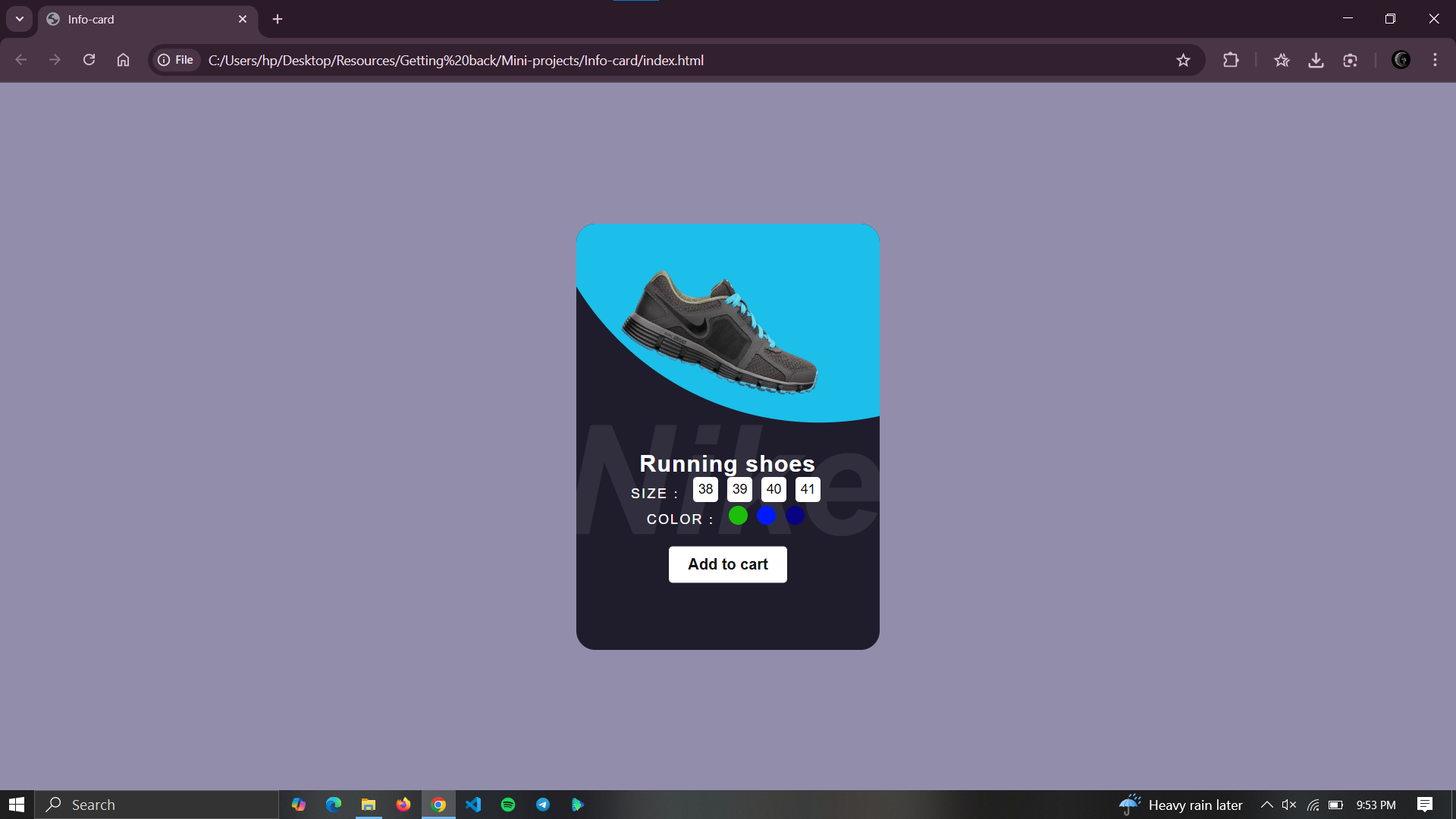This screenshot has height=819, width=1456.
Task: Switch to Google Chrome in the taskbar
Action: point(438,805)
